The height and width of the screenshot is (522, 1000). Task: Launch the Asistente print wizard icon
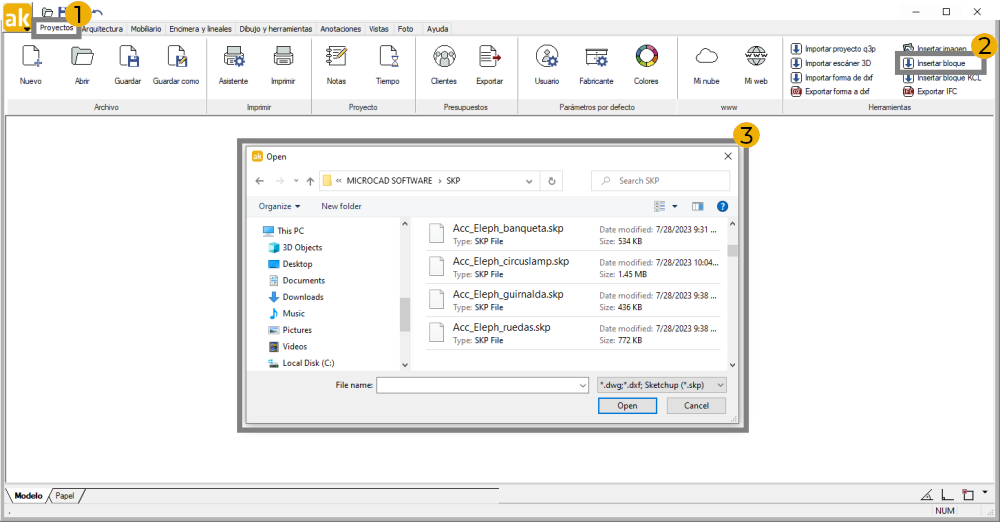tap(233, 57)
